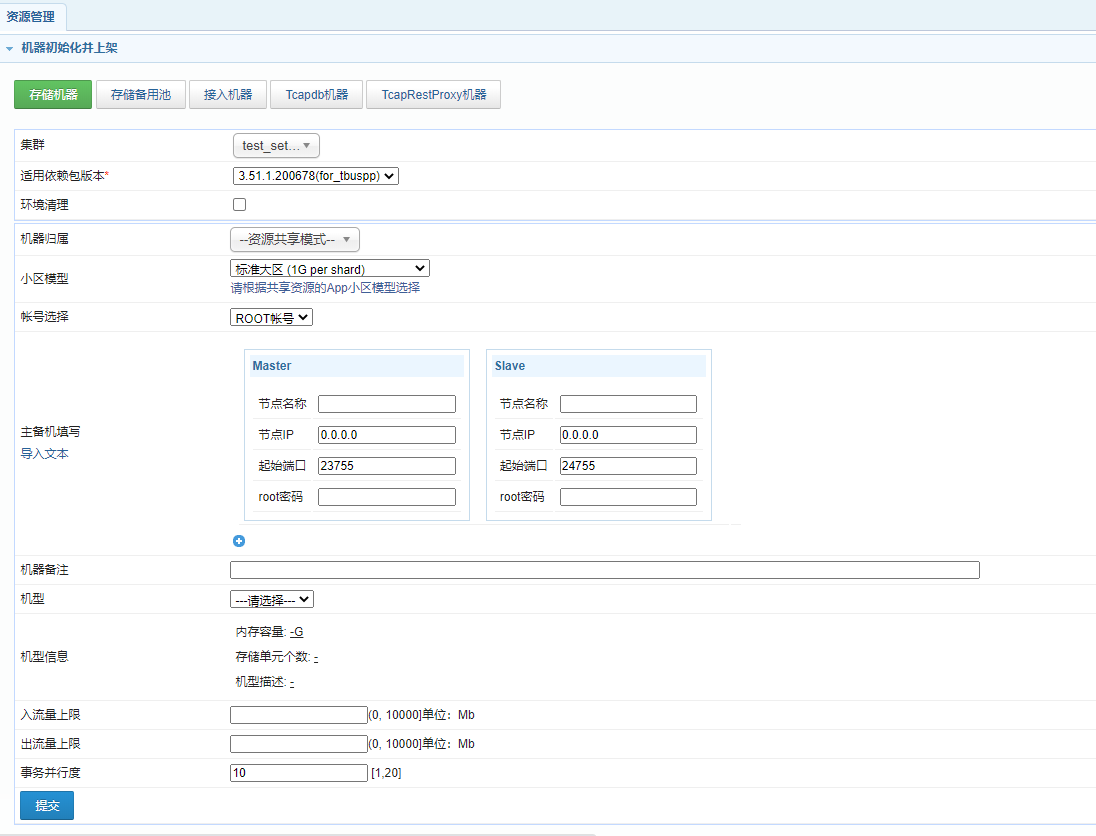This screenshot has width=1096, height=836.
Task: Open the 机器归属 资源共享模式 dropdown
Action: tap(295, 240)
